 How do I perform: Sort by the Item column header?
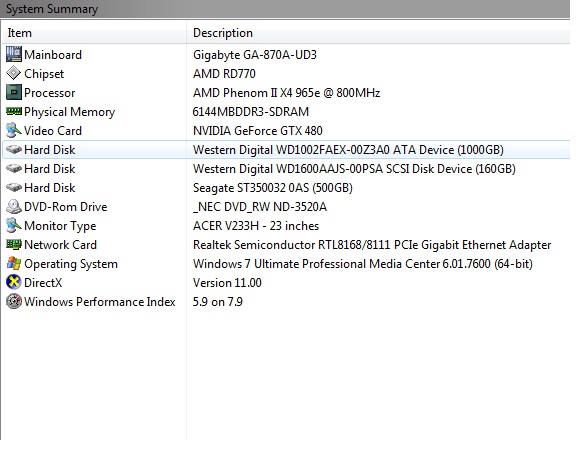[x=94, y=33]
